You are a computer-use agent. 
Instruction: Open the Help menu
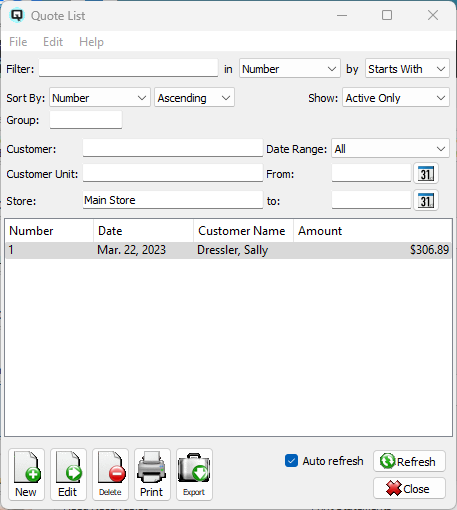[x=91, y=42]
